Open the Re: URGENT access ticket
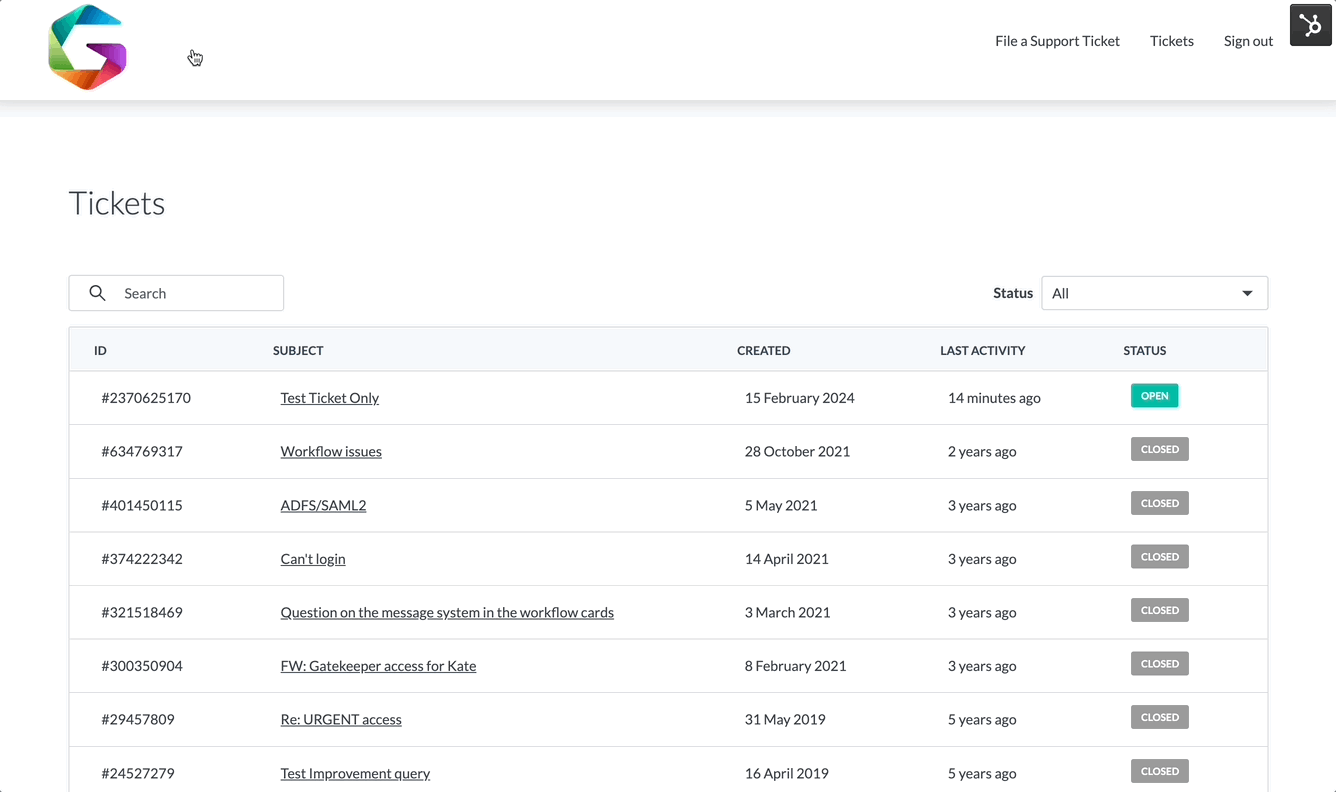The width and height of the screenshot is (1336, 792). [x=340, y=719]
